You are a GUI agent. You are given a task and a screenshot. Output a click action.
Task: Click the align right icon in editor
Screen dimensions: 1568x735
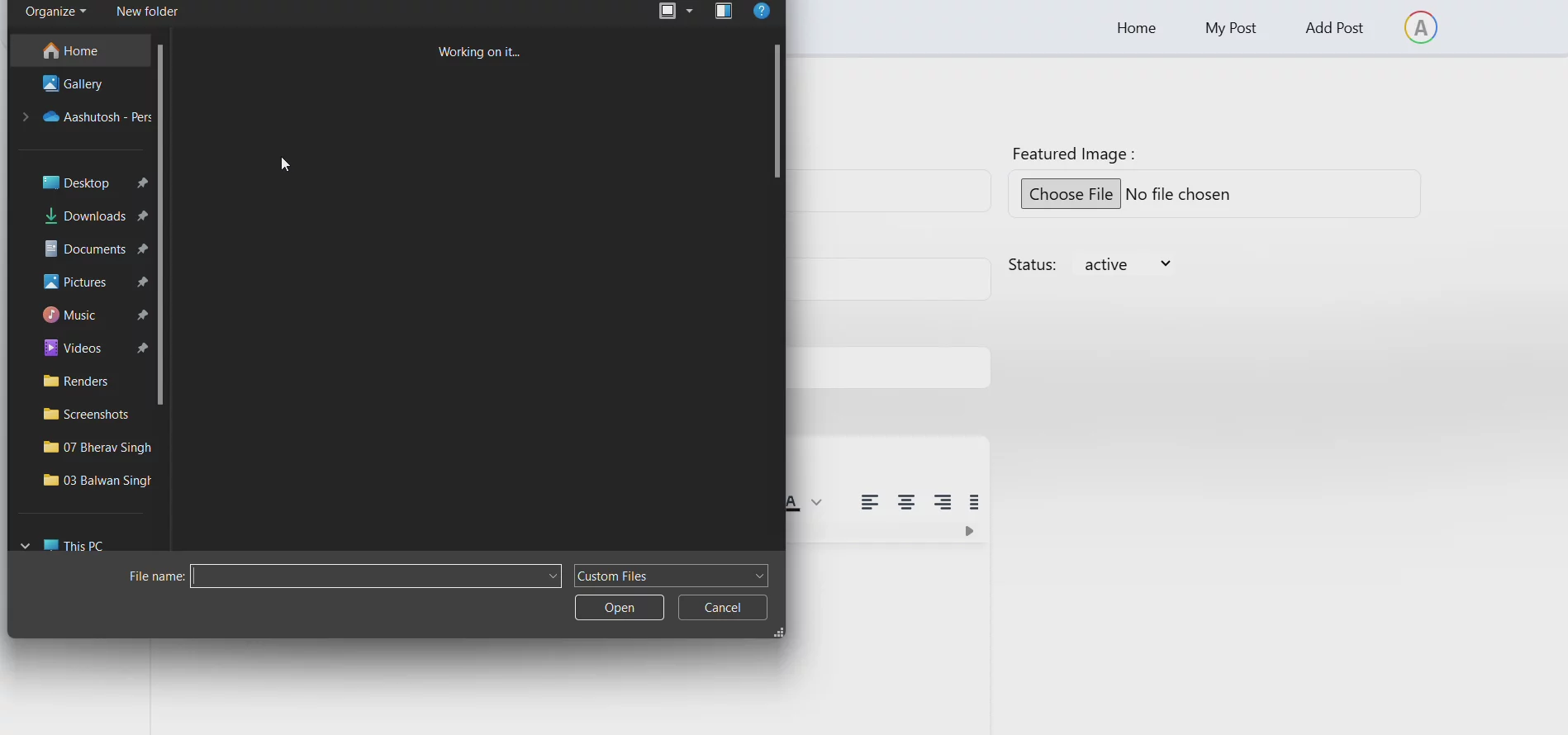[x=943, y=502]
